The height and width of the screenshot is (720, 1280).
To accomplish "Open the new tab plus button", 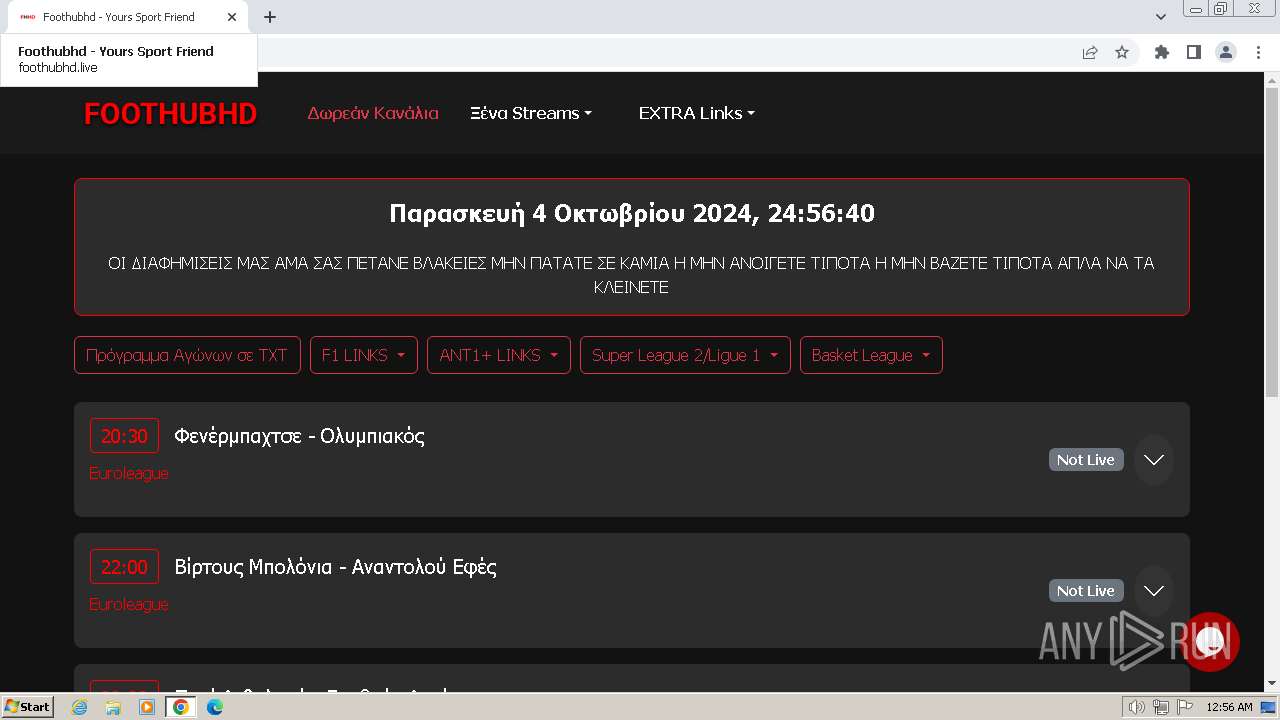I will pyautogui.click(x=270, y=17).
